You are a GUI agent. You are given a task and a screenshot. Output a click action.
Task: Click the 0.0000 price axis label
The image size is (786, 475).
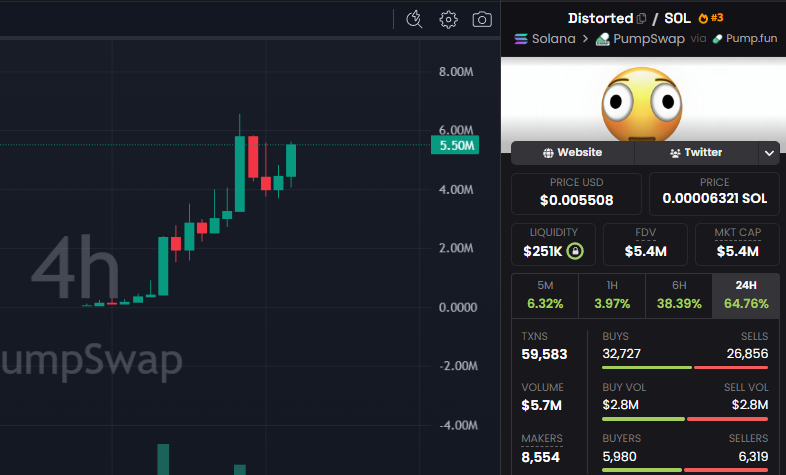[x=458, y=307]
